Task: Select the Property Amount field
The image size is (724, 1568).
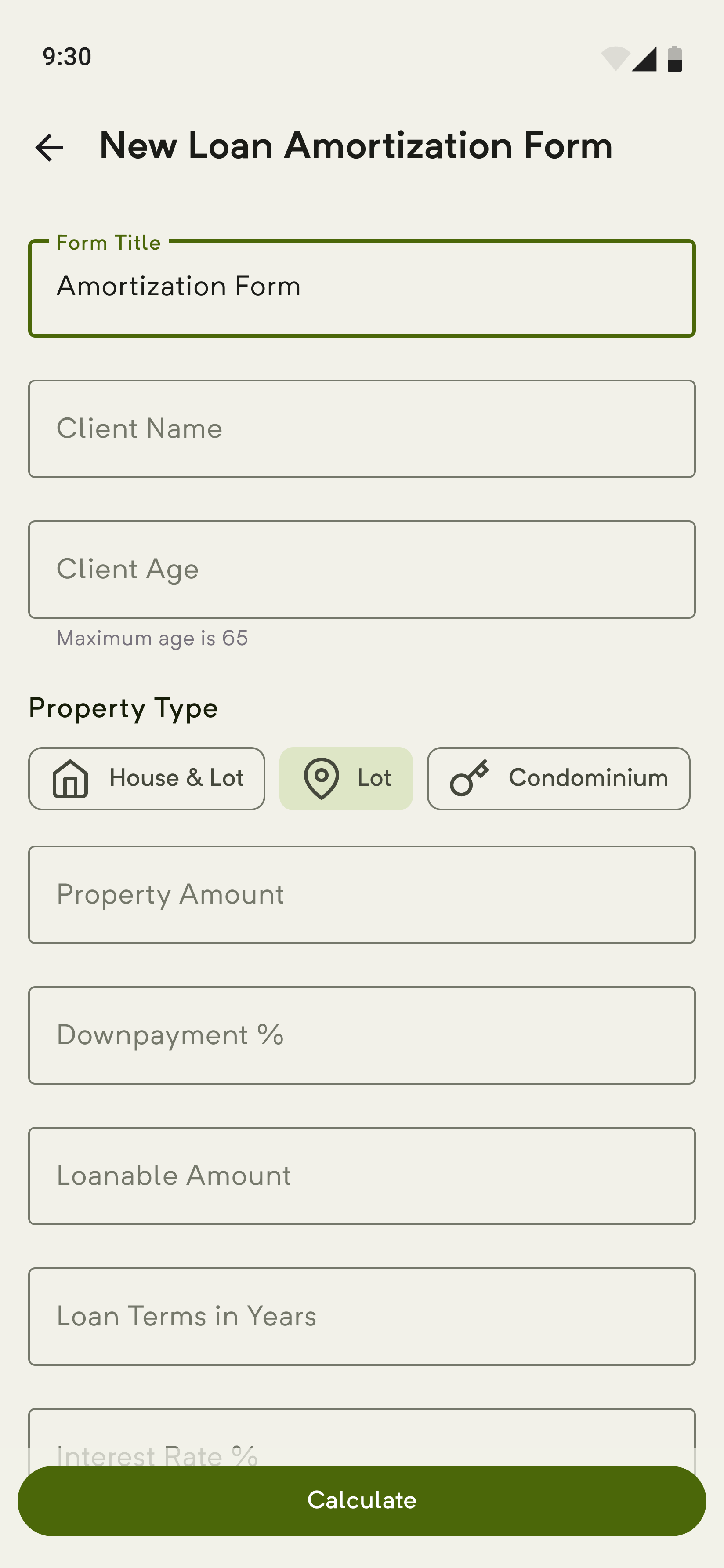Action: (x=362, y=894)
